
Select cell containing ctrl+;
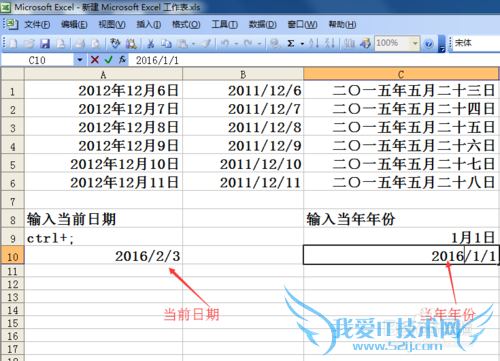coord(103,238)
